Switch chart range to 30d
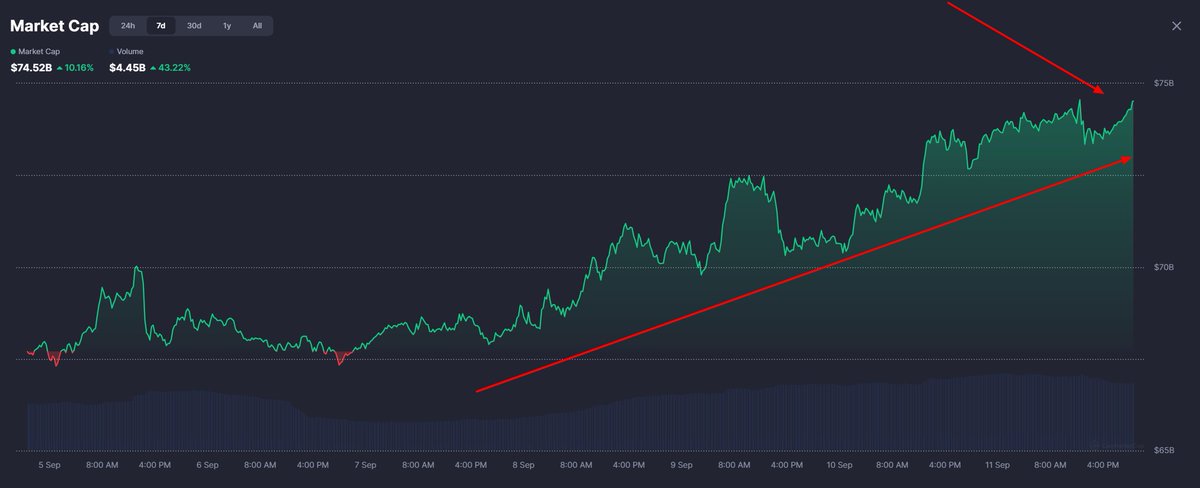Screen dimensions: 1200x488 click(x=194, y=26)
